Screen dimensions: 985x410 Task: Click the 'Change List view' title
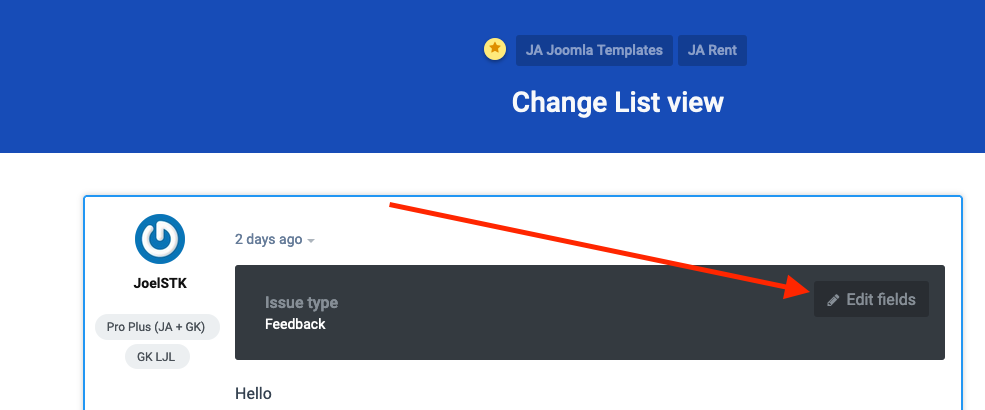(617, 102)
